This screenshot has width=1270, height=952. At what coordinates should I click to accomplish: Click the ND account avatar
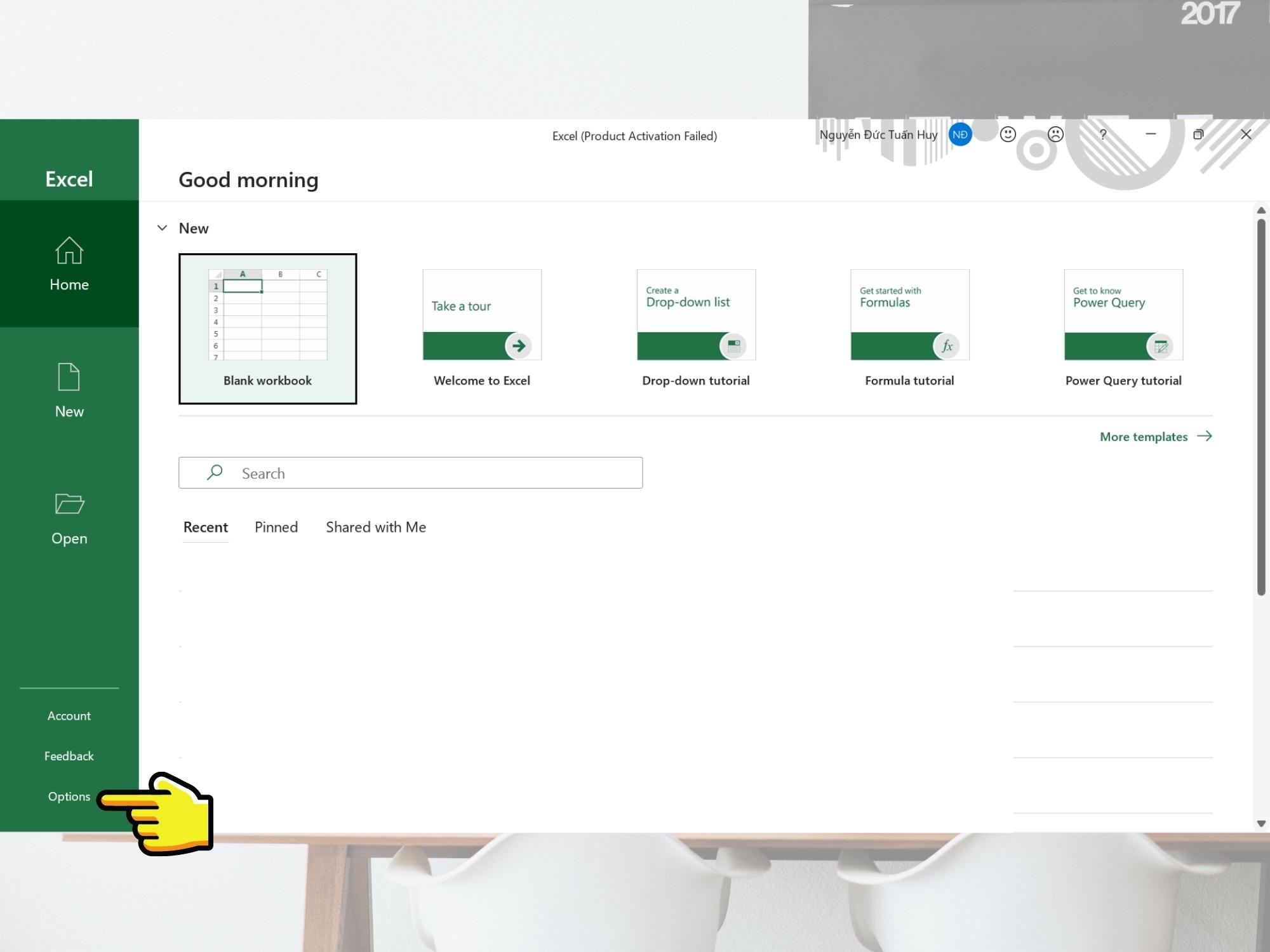click(960, 135)
